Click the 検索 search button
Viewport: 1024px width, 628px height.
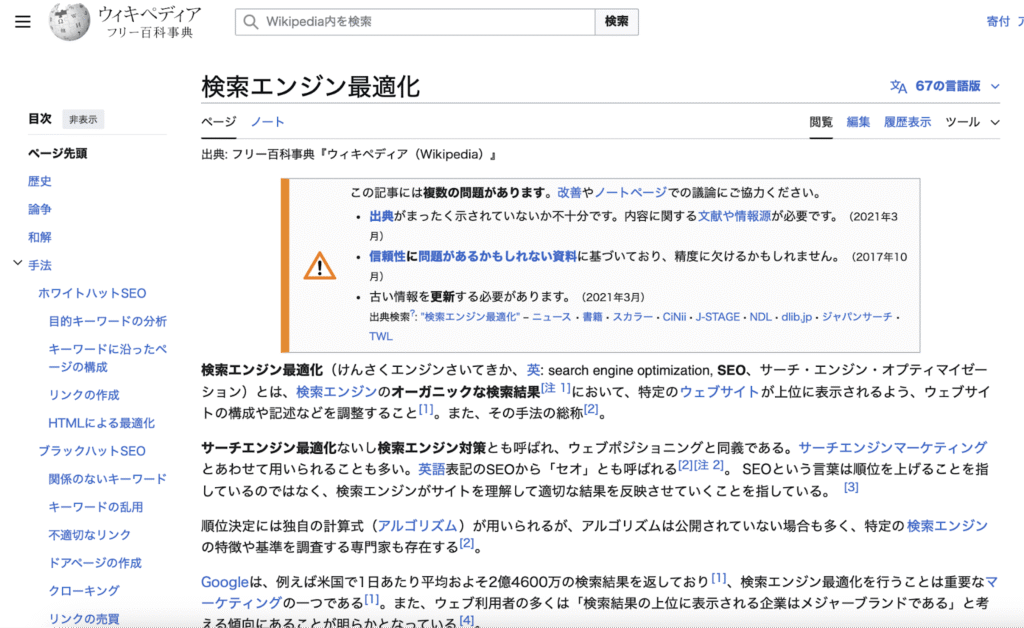coord(616,22)
